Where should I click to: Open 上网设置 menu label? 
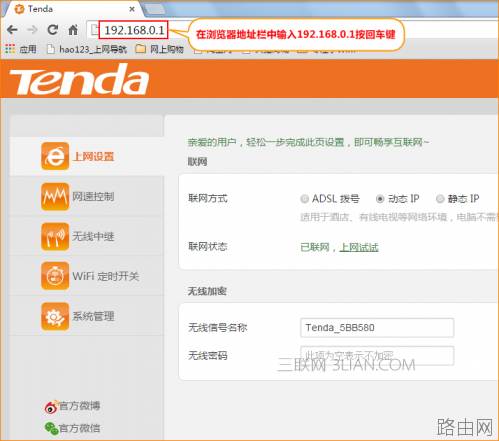(x=94, y=156)
